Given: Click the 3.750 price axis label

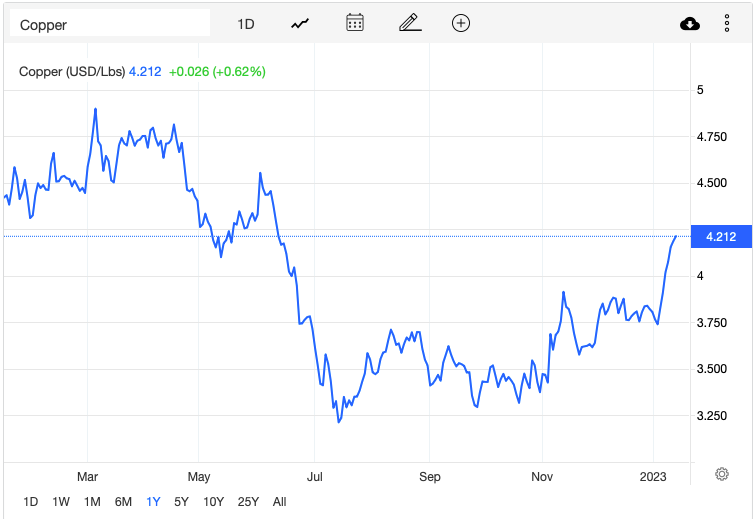Looking at the screenshot, I should point(712,323).
